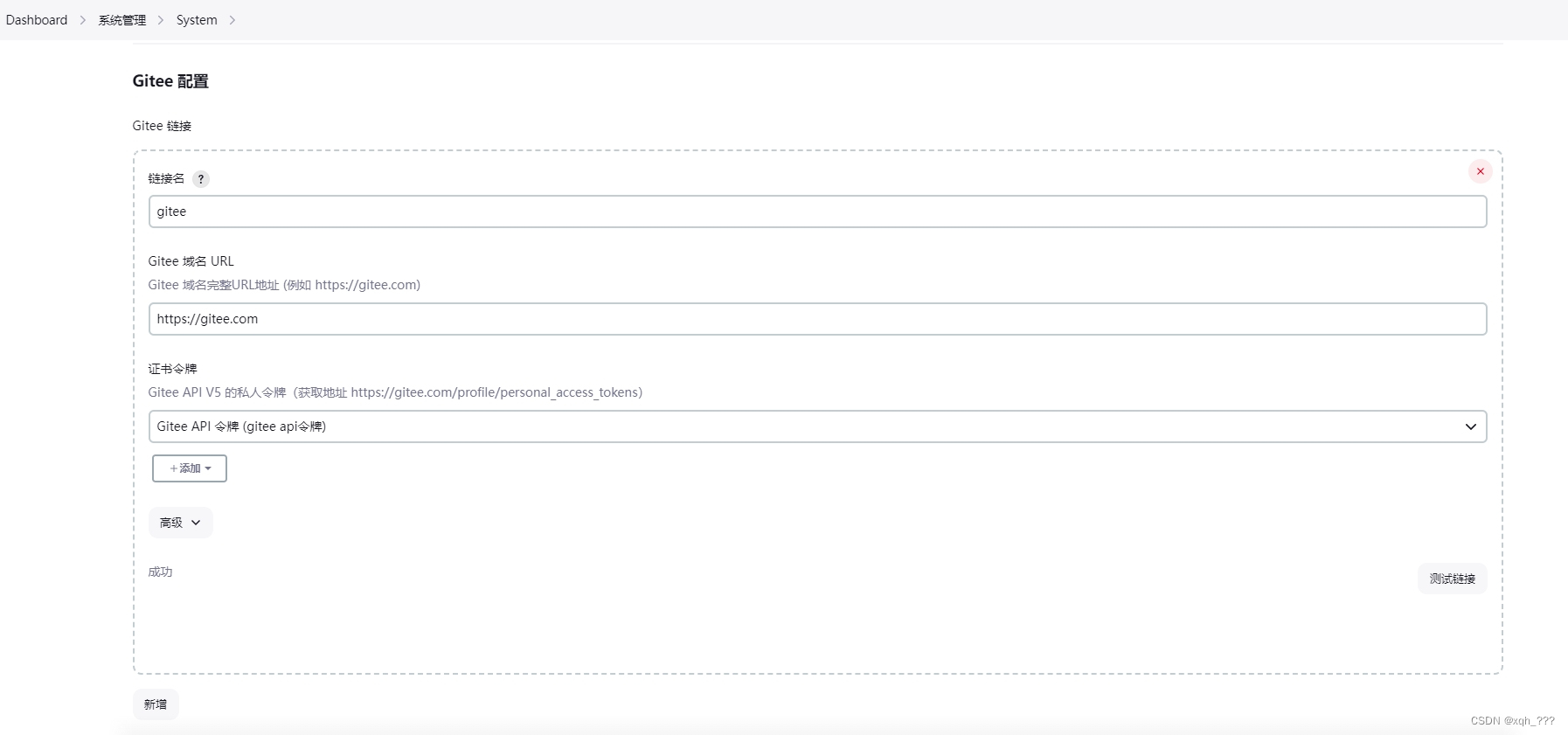Click the Gitee 链接 label

tap(162, 126)
